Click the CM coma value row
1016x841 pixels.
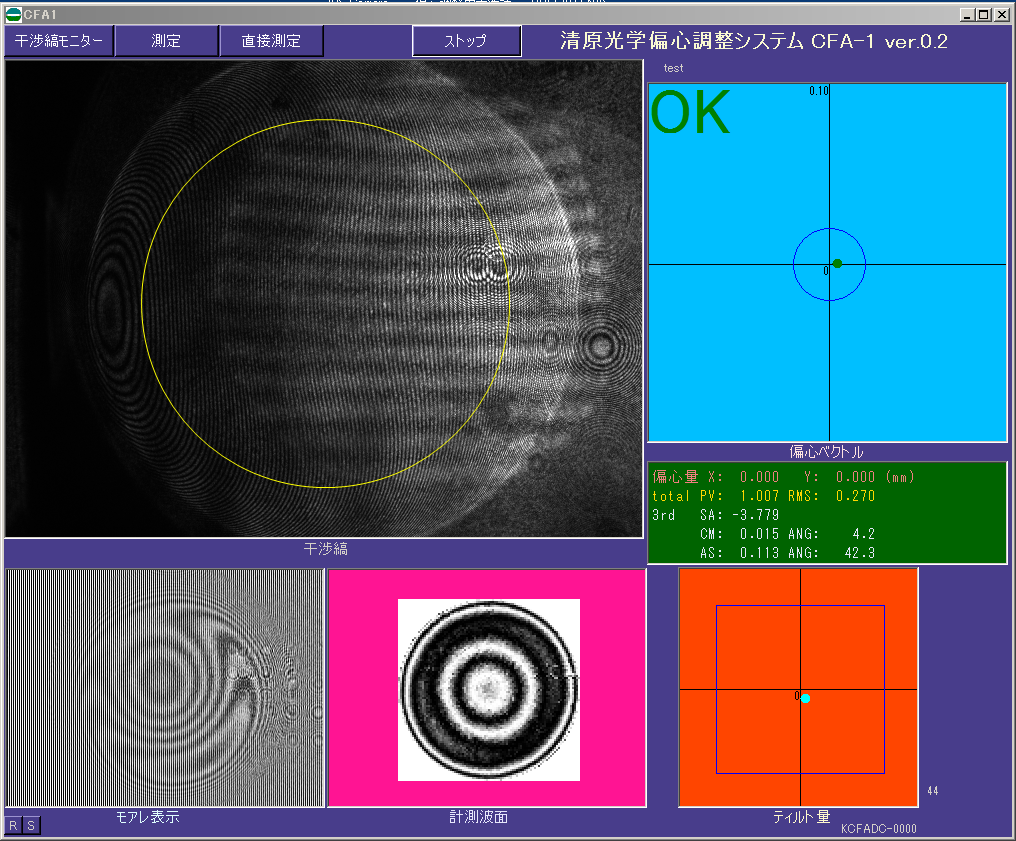[792, 534]
